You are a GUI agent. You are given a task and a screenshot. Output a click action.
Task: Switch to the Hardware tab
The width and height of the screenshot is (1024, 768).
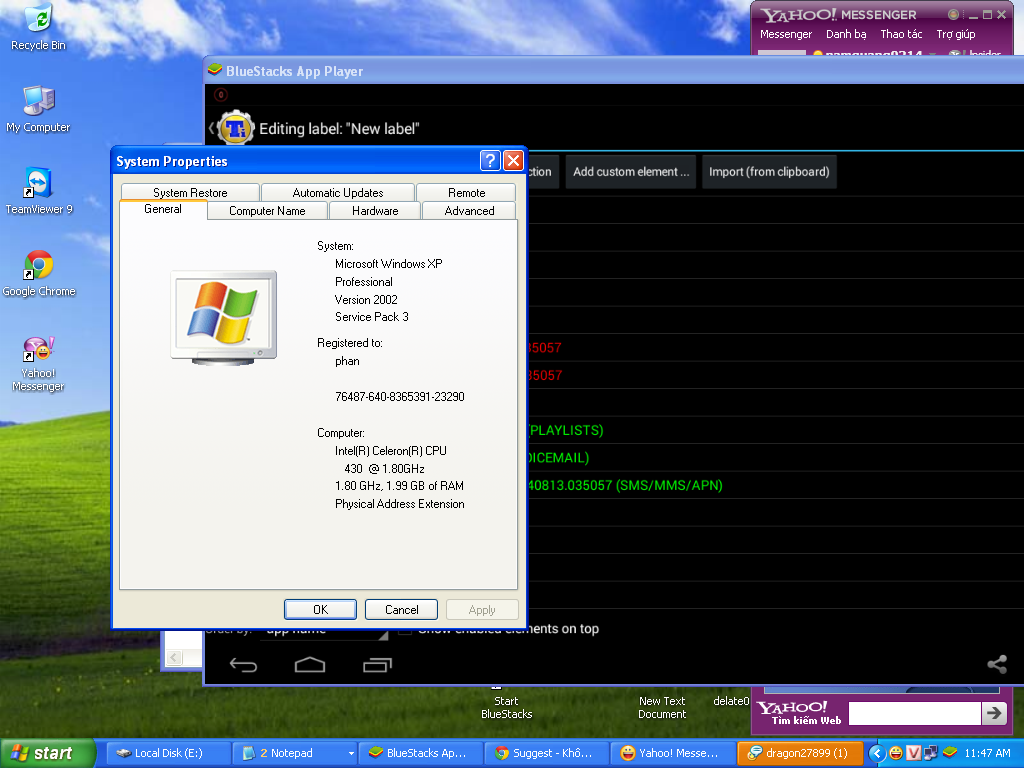[x=375, y=211]
